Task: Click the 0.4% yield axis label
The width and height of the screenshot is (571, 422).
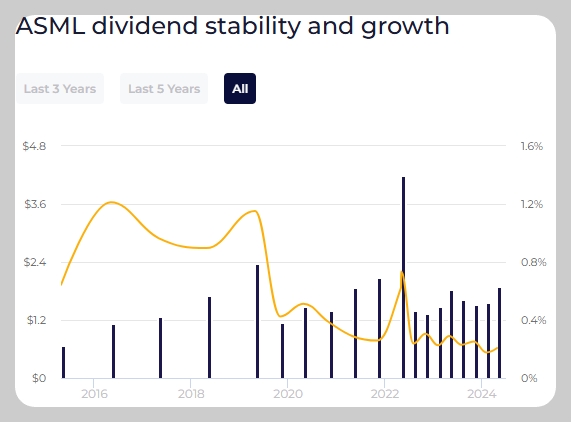Action: [533, 320]
